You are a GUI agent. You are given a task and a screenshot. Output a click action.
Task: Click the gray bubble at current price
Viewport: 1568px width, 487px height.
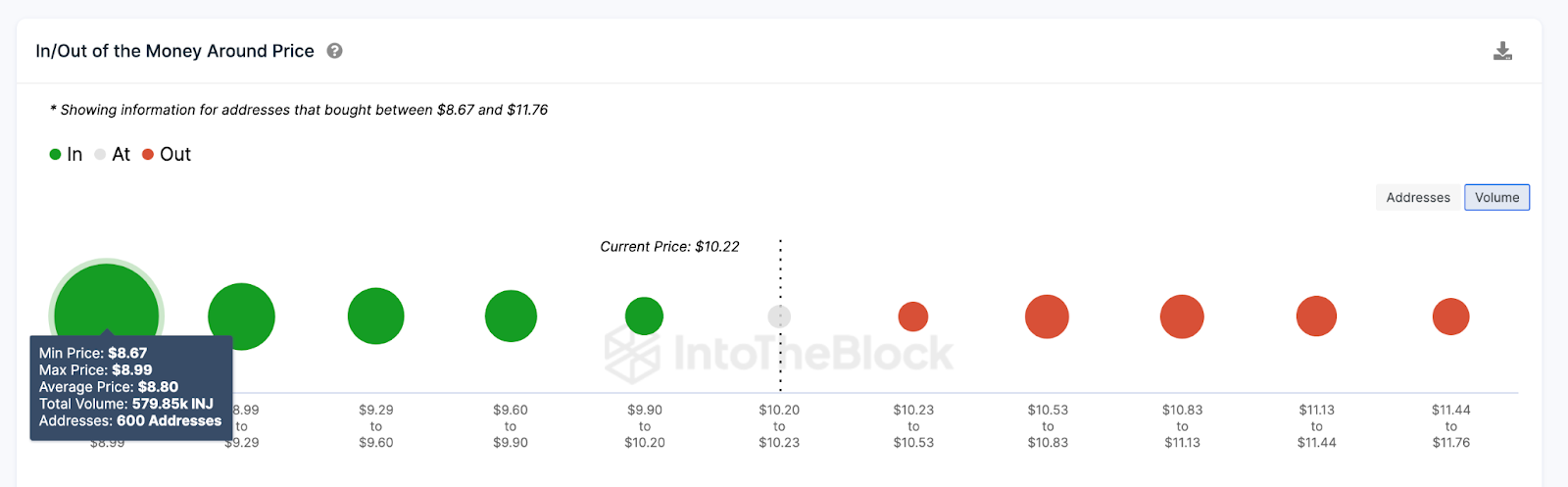point(779,317)
